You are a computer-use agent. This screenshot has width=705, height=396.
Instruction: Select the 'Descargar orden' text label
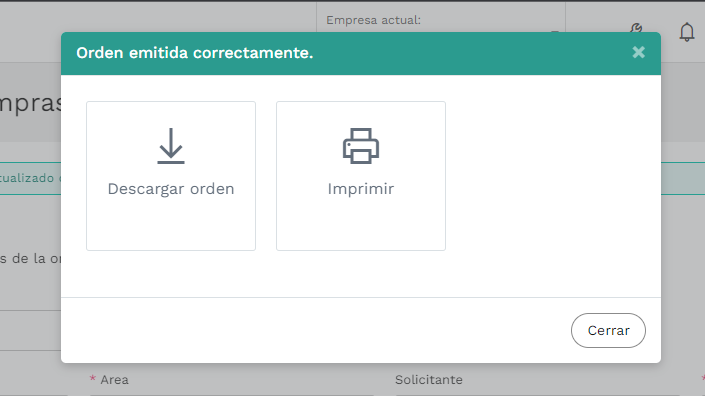click(x=171, y=189)
